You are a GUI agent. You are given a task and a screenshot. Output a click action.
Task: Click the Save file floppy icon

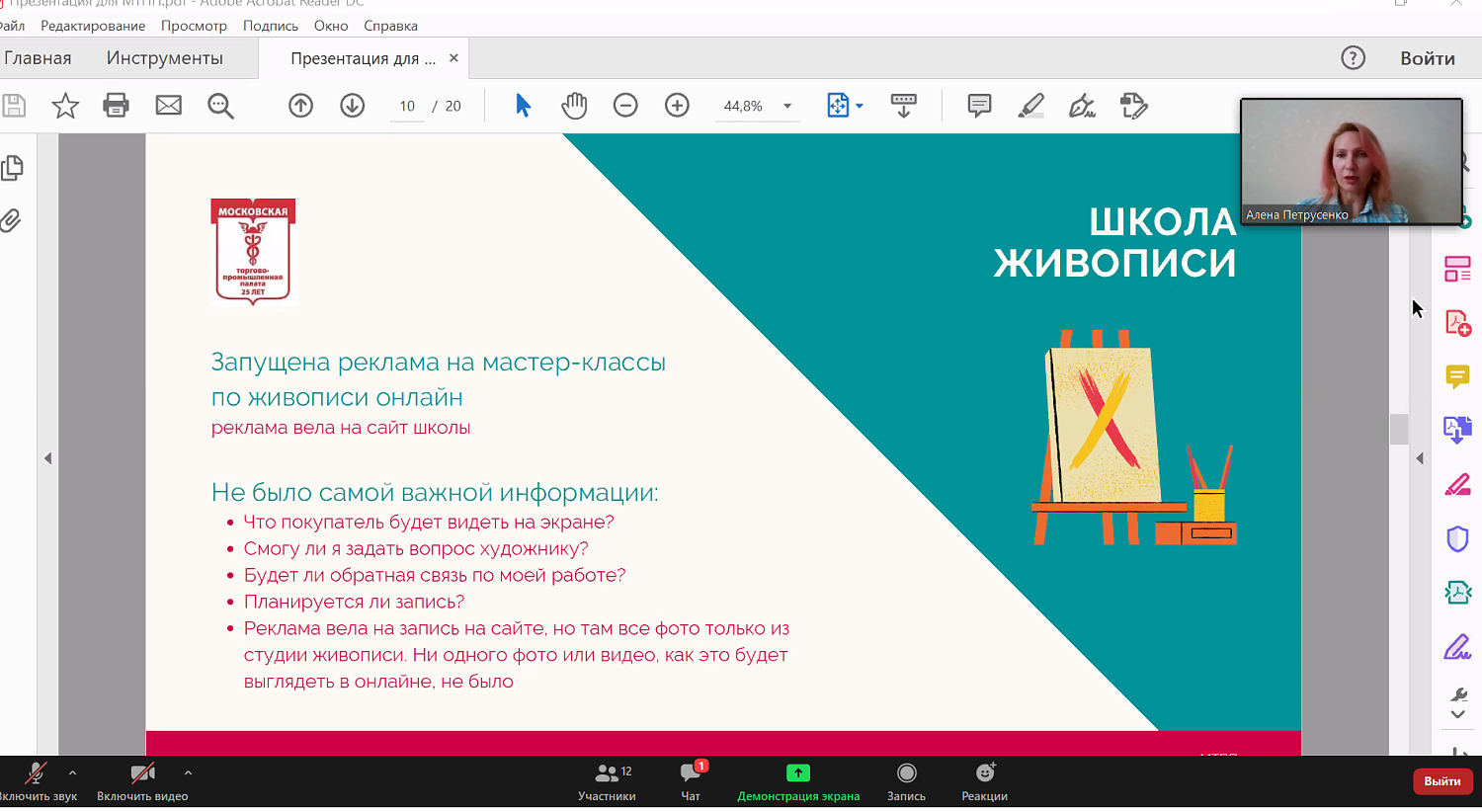(13, 106)
